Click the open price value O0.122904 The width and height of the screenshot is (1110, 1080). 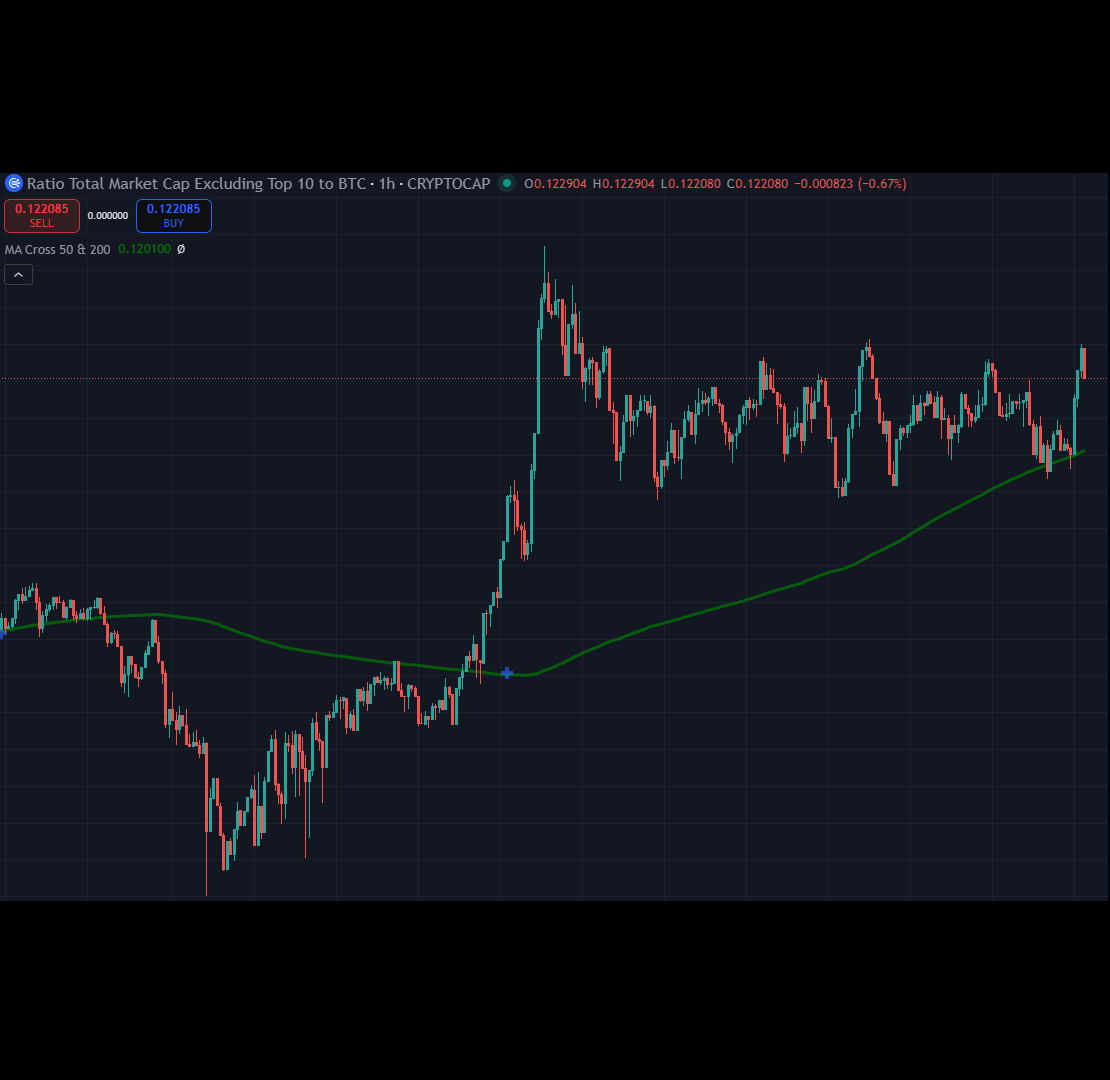tap(556, 184)
